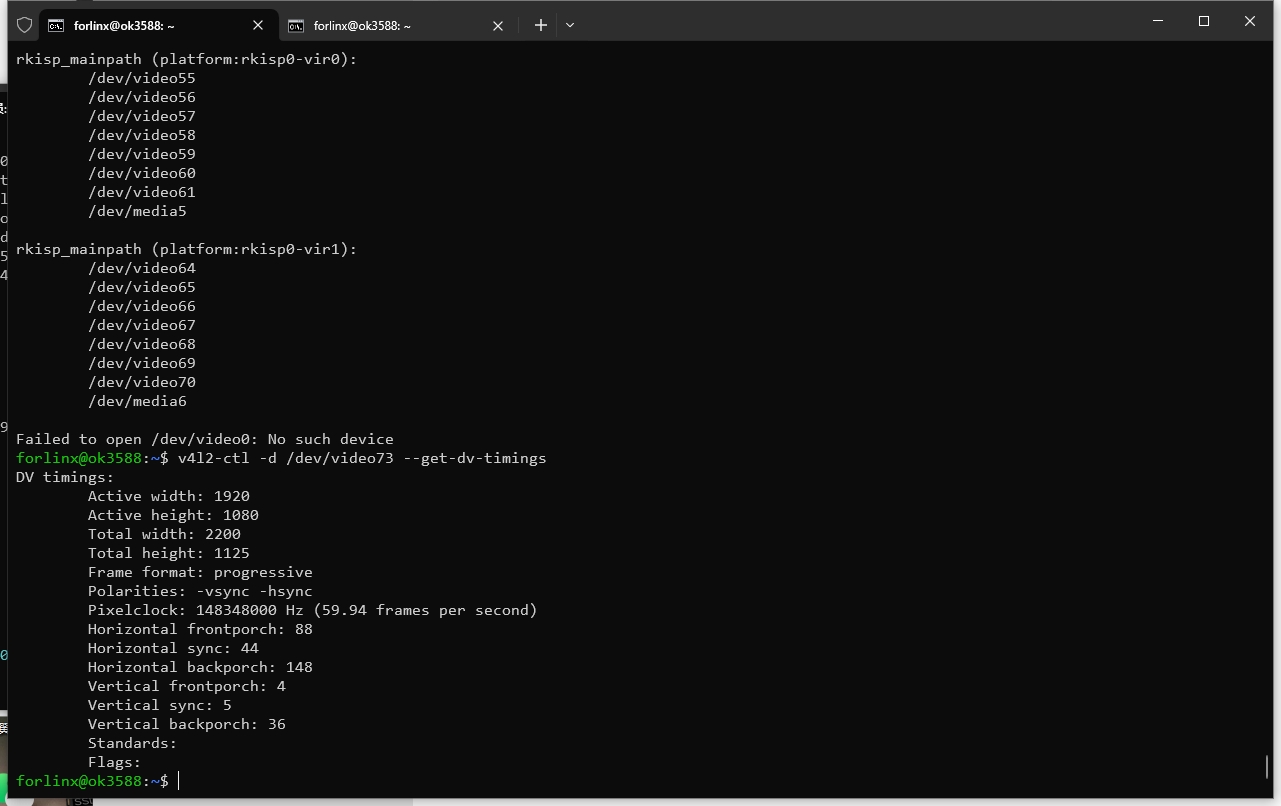Click the administrator shield icon in title bar

click(x=25, y=25)
